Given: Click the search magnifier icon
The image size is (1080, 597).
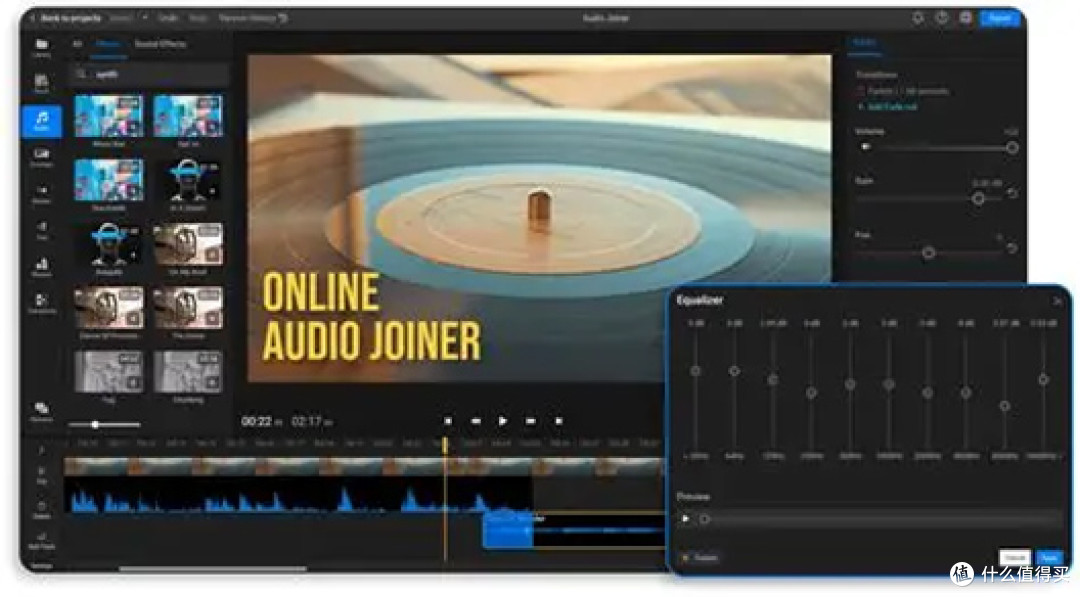Looking at the screenshot, I should click(x=81, y=74).
